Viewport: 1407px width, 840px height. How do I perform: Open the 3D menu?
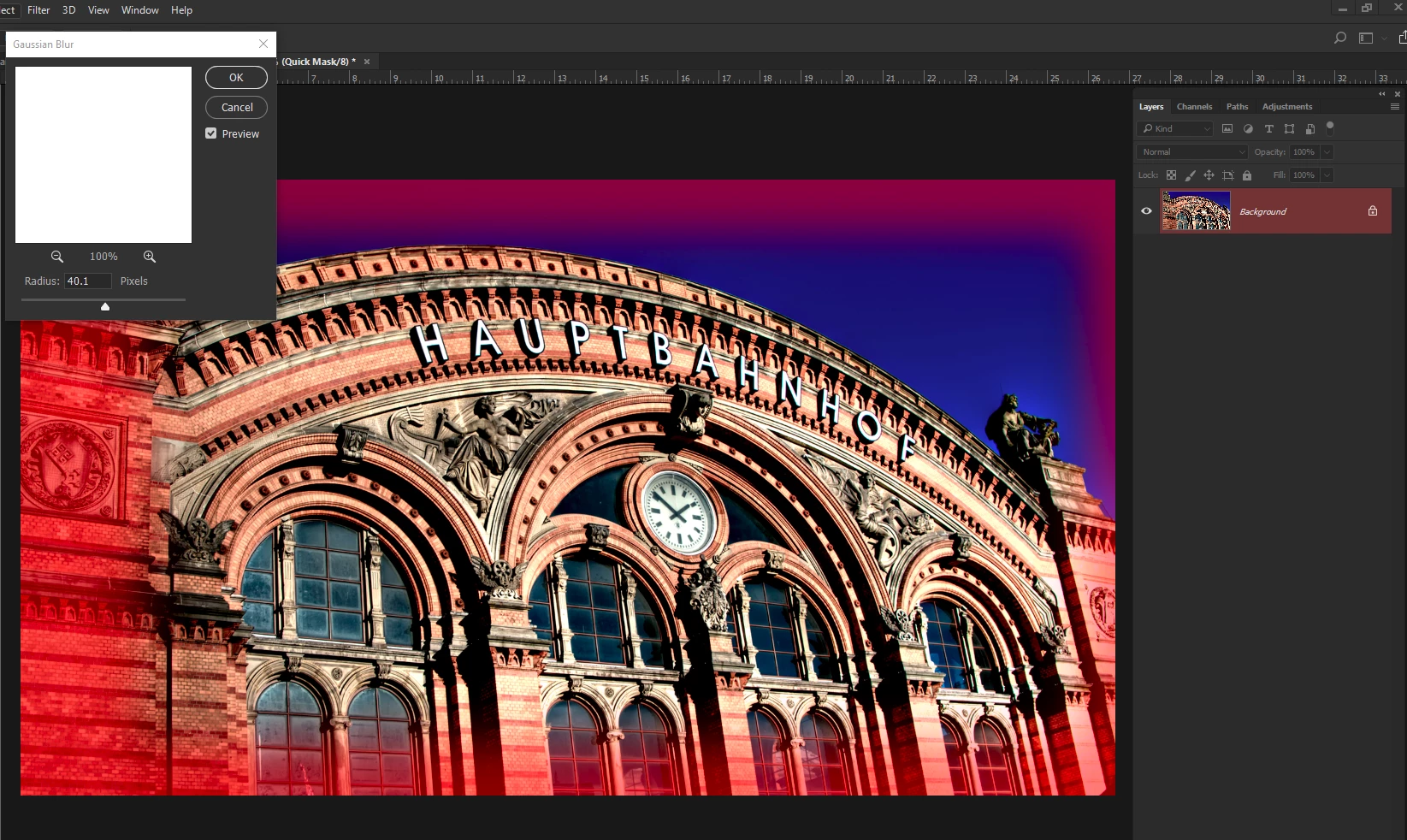pyautogui.click(x=69, y=10)
